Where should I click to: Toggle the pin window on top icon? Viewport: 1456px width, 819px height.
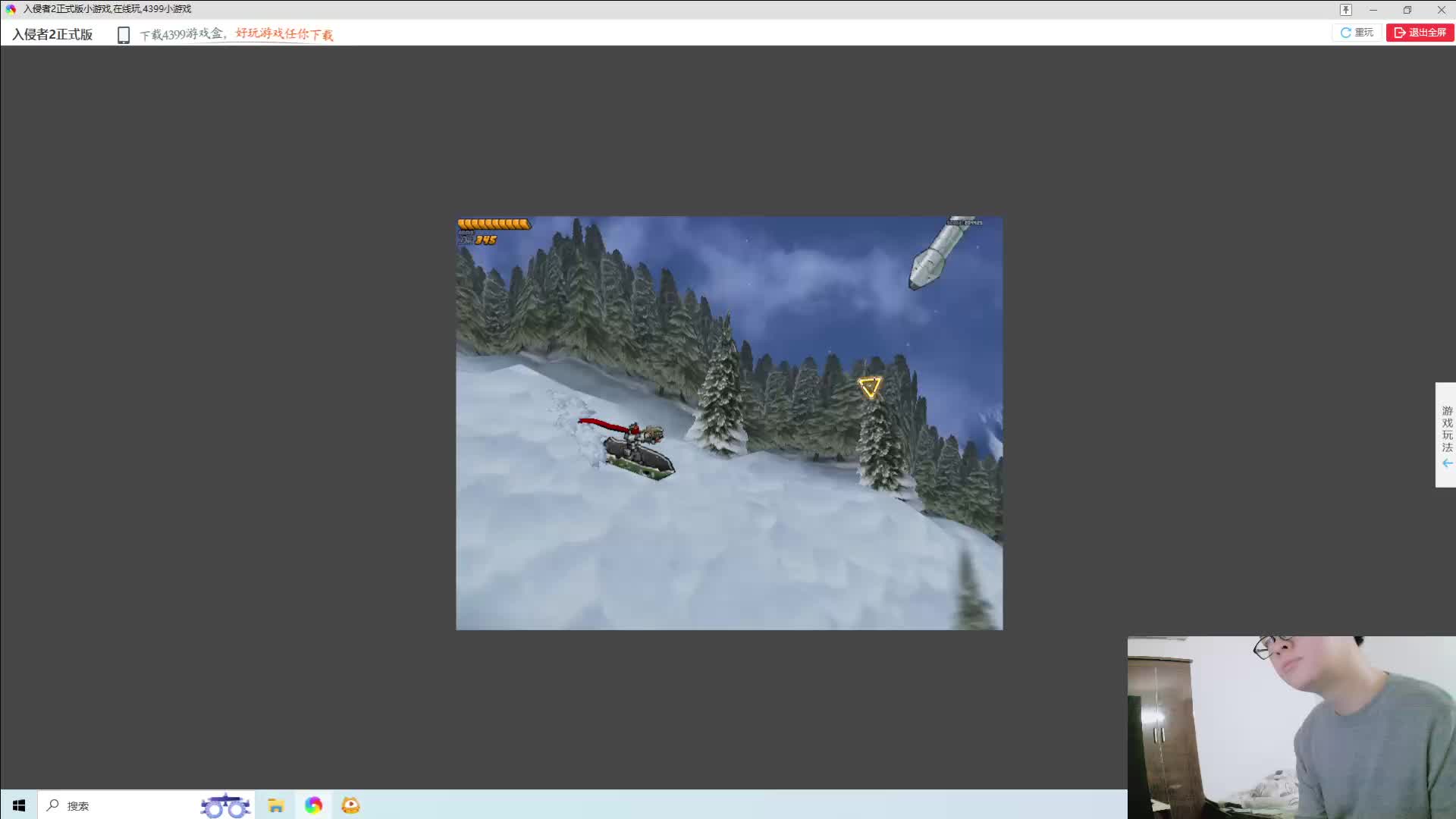click(1345, 10)
